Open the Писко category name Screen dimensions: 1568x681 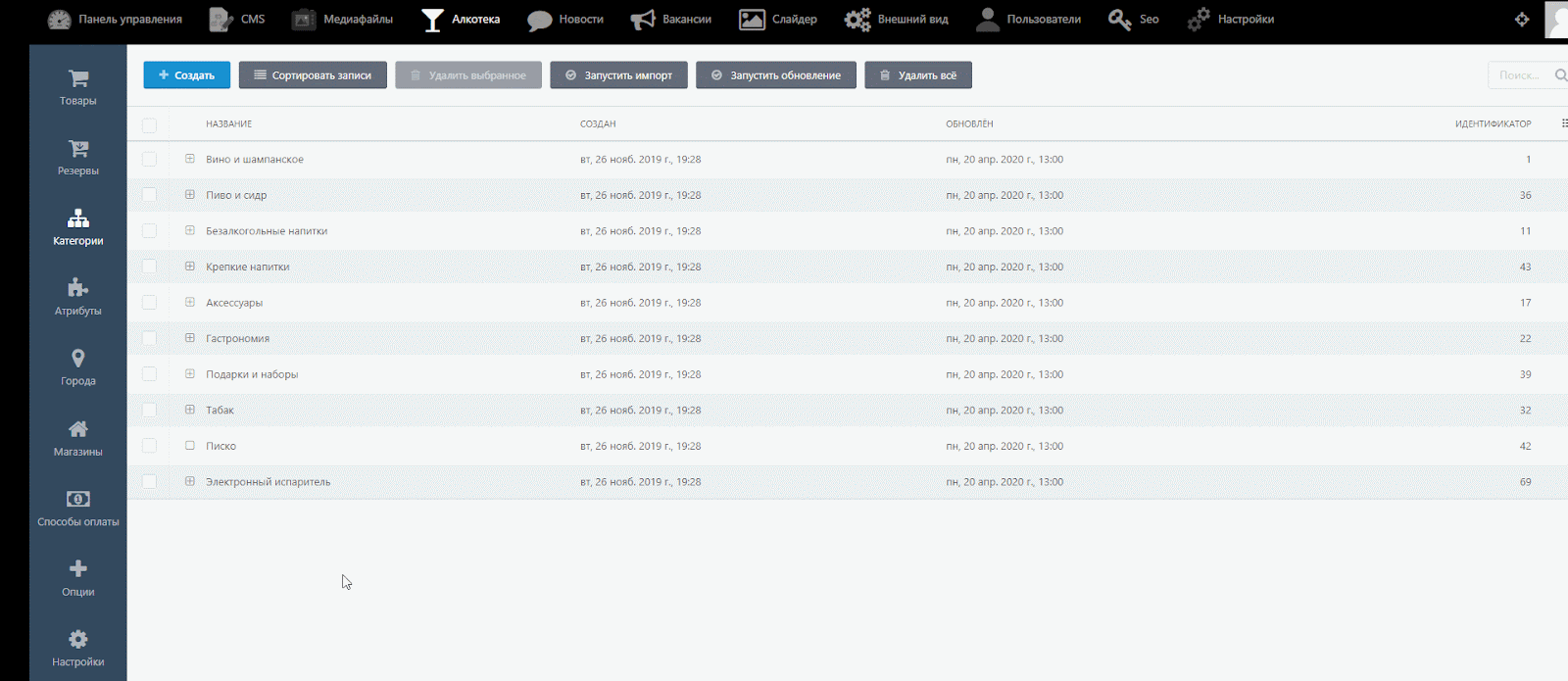[221, 446]
